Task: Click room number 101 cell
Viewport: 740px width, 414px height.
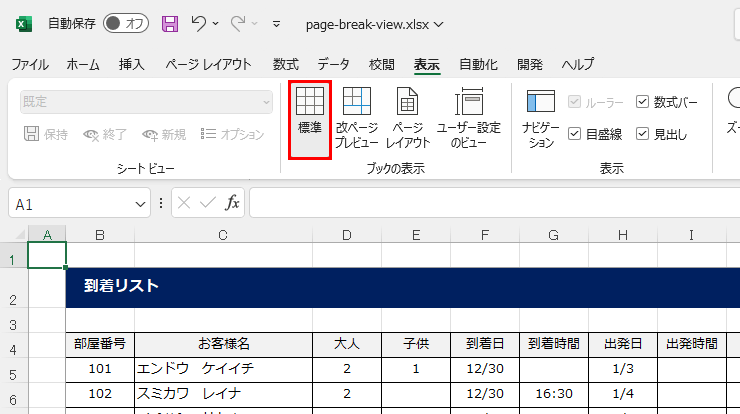Action: (100, 370)
